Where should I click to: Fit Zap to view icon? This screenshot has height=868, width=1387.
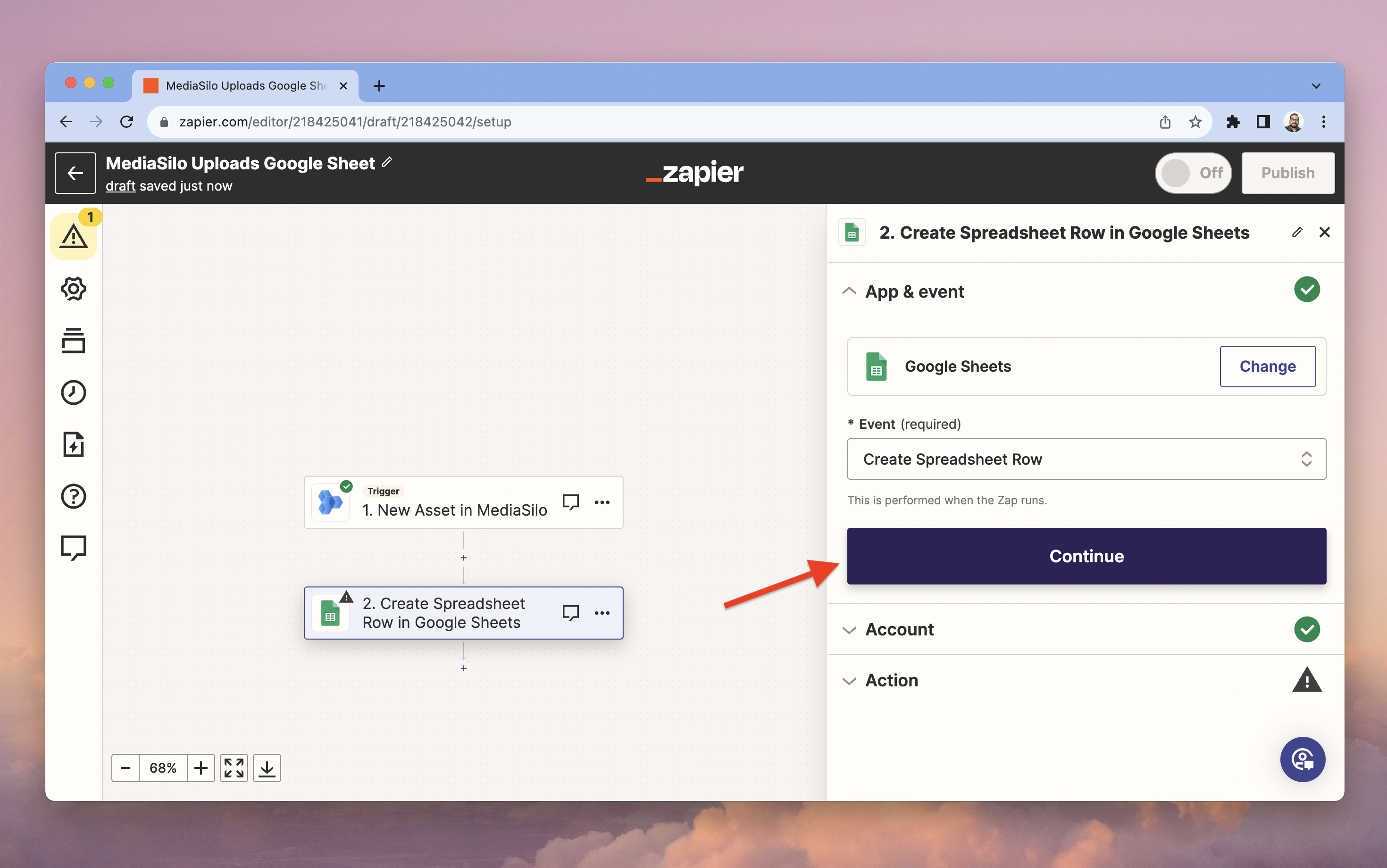point(234,768)
